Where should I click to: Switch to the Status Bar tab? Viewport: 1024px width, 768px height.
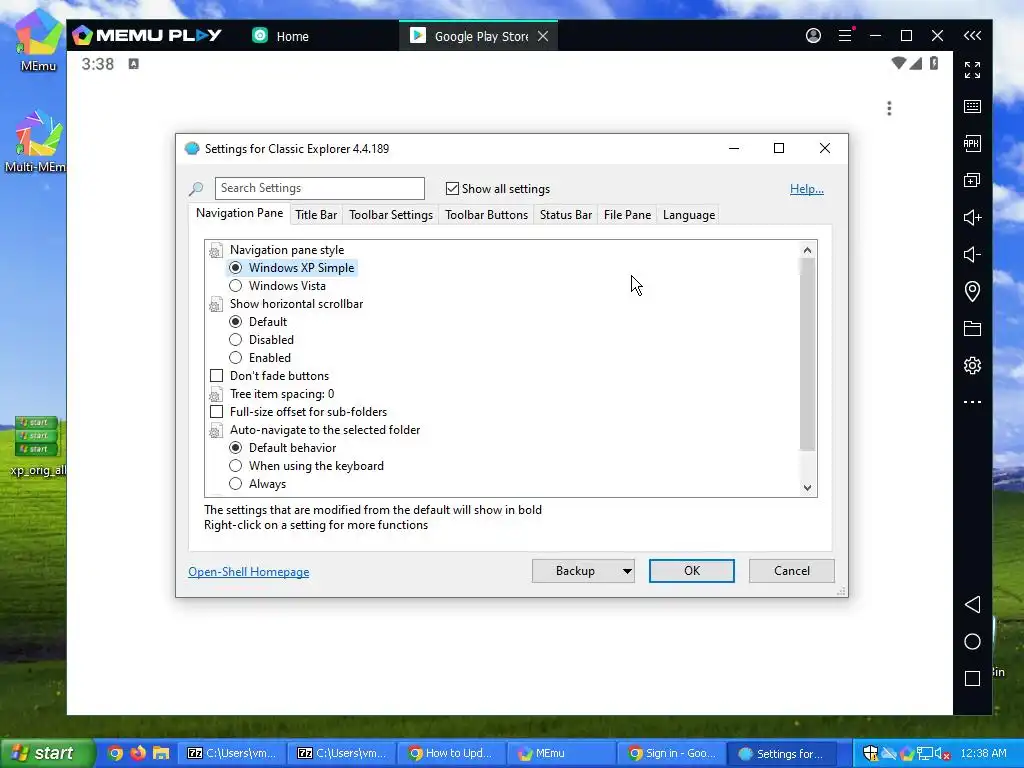[566, 215]
